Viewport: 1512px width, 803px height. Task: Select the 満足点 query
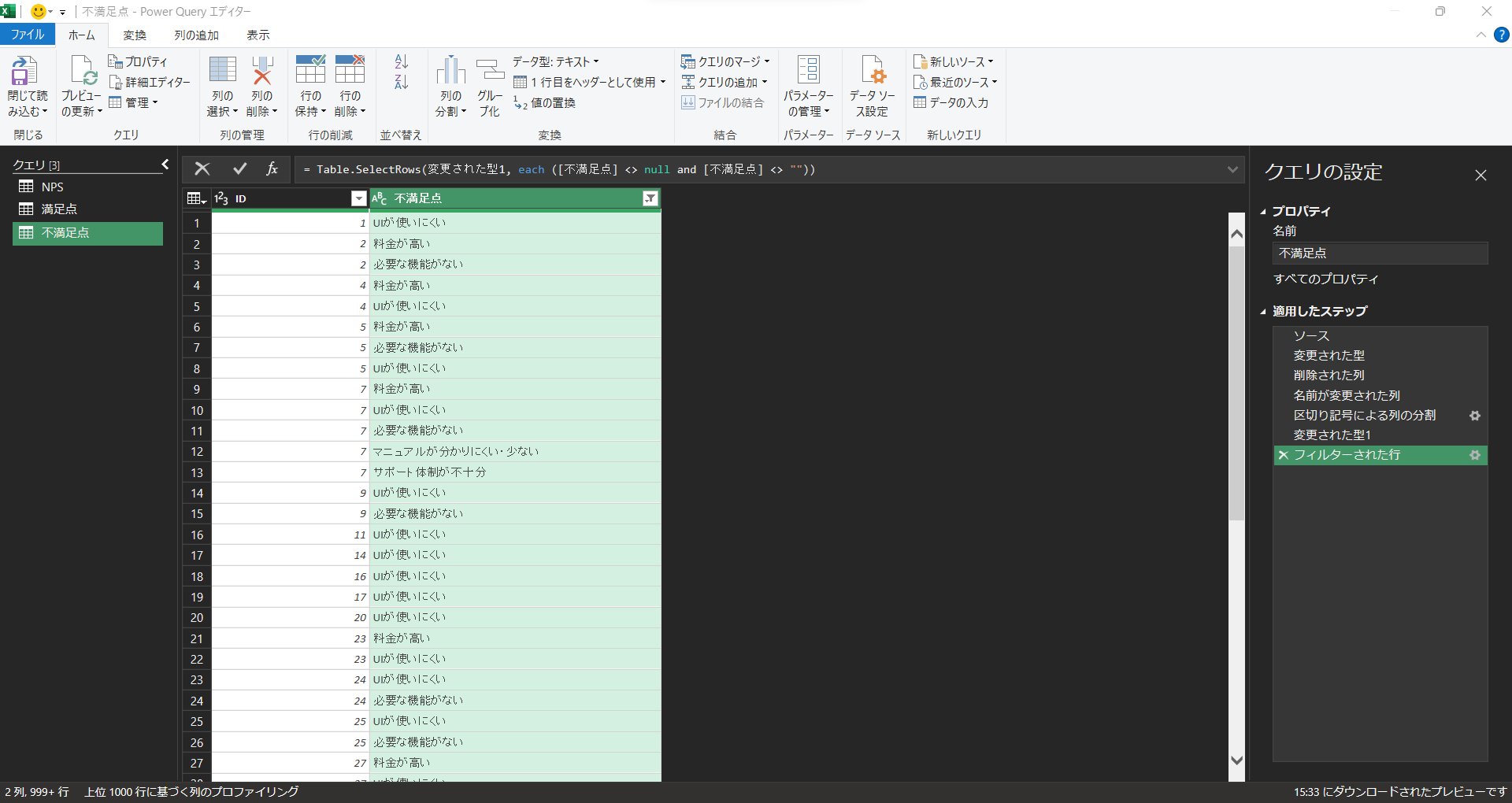click(87, 209)
